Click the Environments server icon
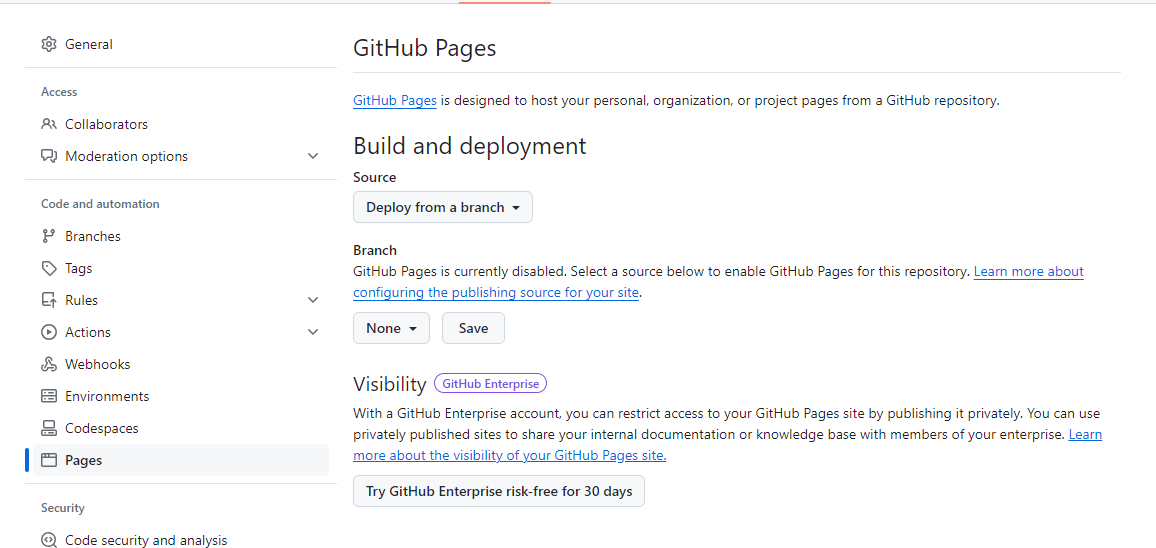Image resolution: width=1156 pixels, height=548 pixels. tap(49, 396)
